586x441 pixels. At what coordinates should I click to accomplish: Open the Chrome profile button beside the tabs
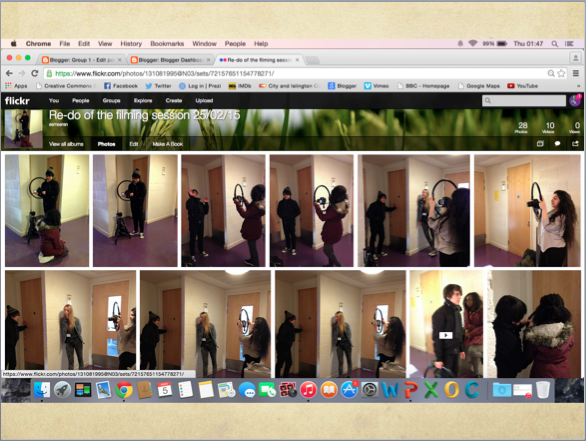click(576, 58)
